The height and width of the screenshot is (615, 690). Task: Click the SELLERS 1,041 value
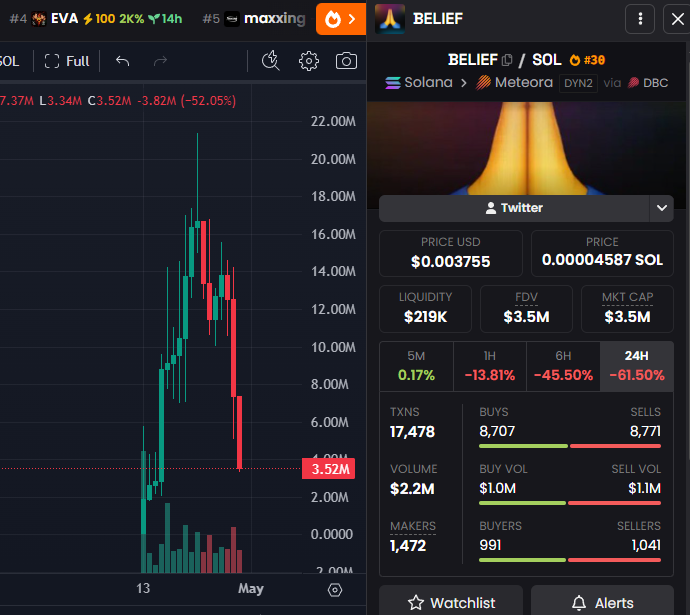pos(646,545)
